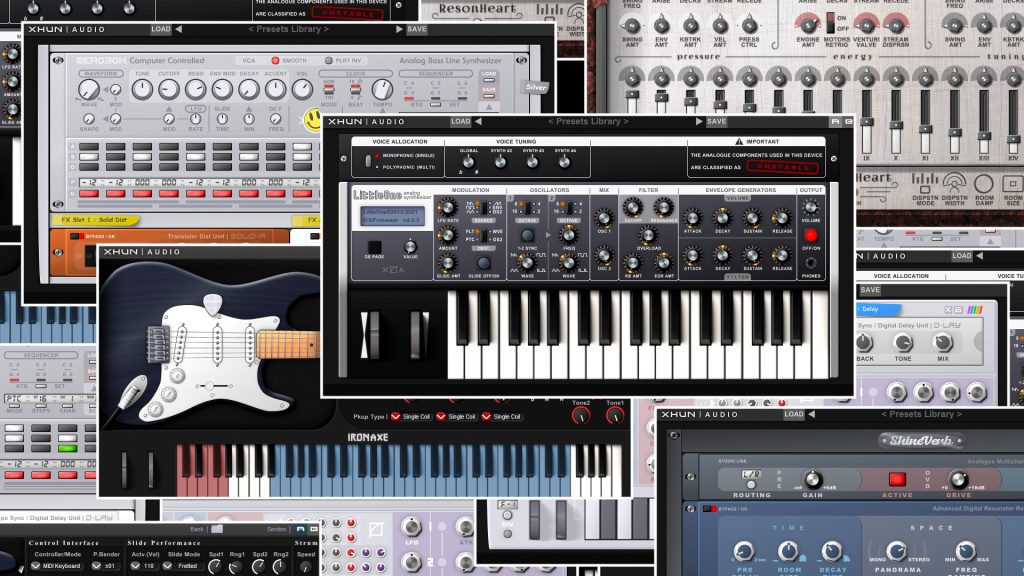Open Presets Library in the ZeroBox window
The height and width of the screenshot is (576, 1024).
[288, 29]
